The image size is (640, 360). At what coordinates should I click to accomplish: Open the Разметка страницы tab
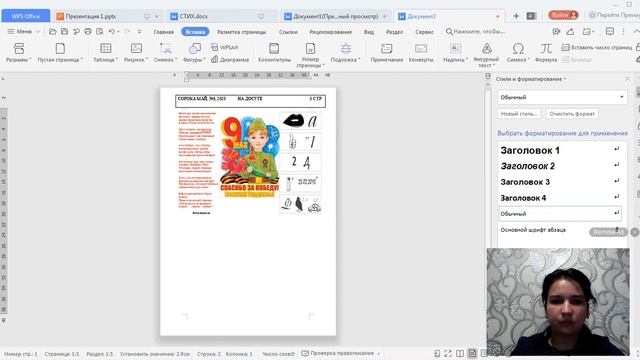pyautogui.click(x=241, y=32)
